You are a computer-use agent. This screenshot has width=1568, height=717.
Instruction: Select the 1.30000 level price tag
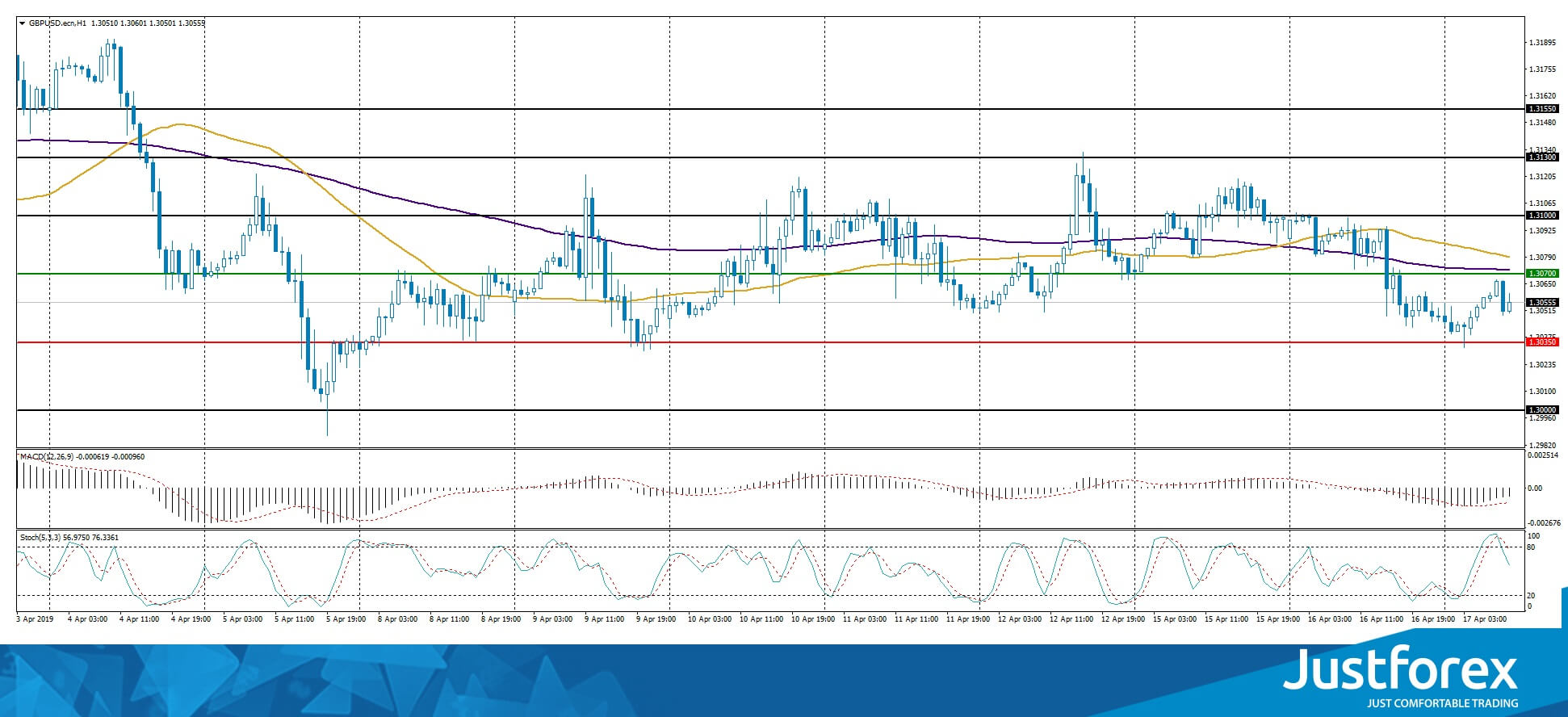tap(1541, 410)
